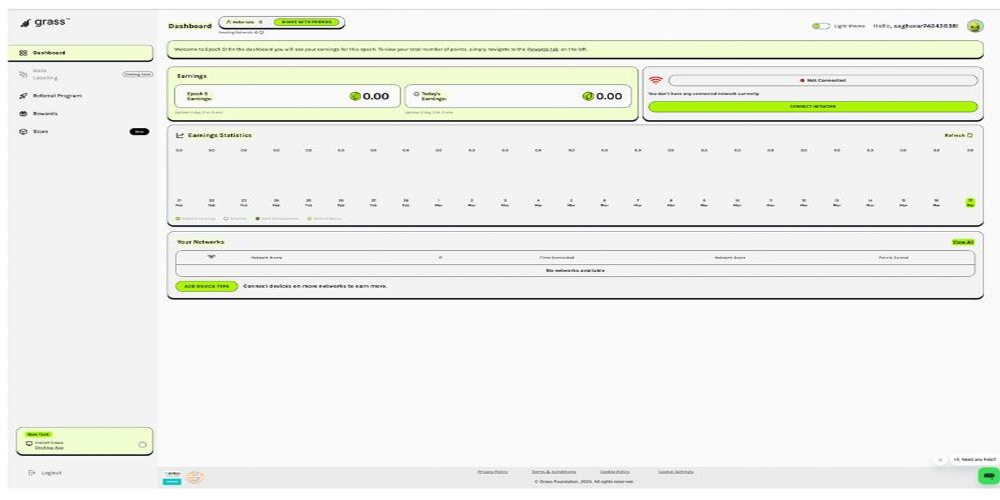Click the Connect Network button
Screen dimensions: 1000x500
pyautogui.click(x=812, y=106)
